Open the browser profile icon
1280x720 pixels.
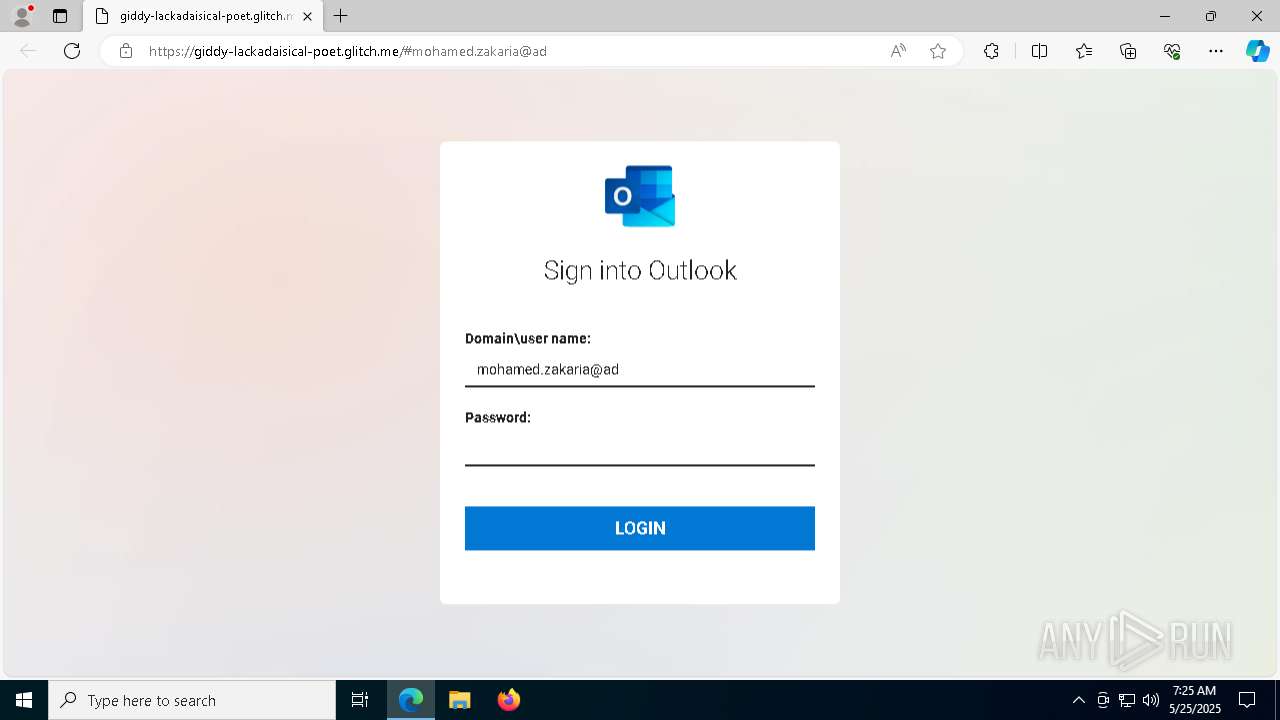[x=22, y=16]
